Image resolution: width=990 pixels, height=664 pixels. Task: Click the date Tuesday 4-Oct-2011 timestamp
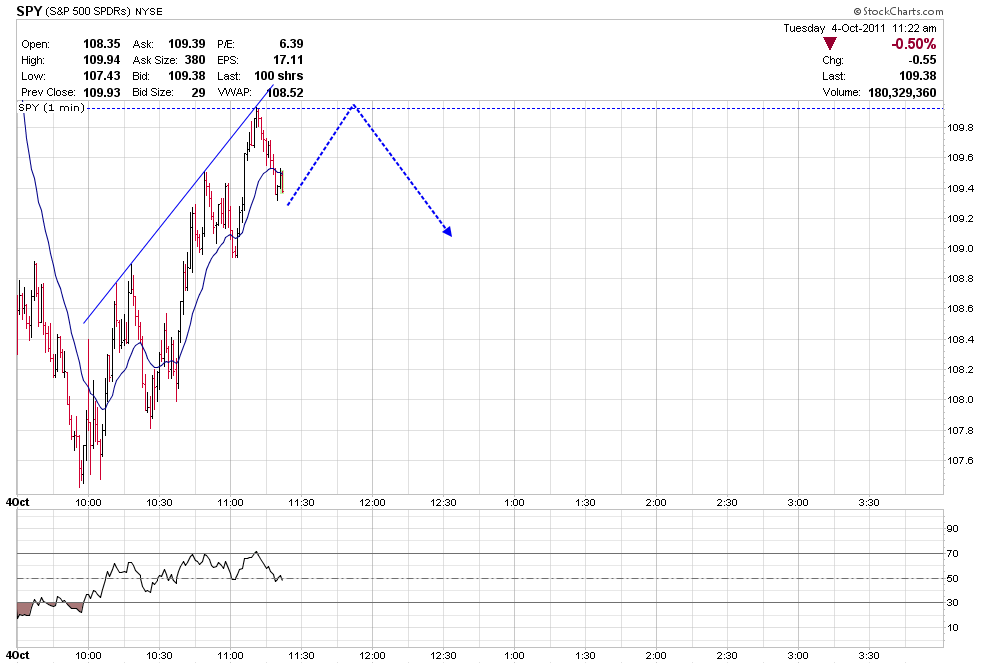click(860, 28)
